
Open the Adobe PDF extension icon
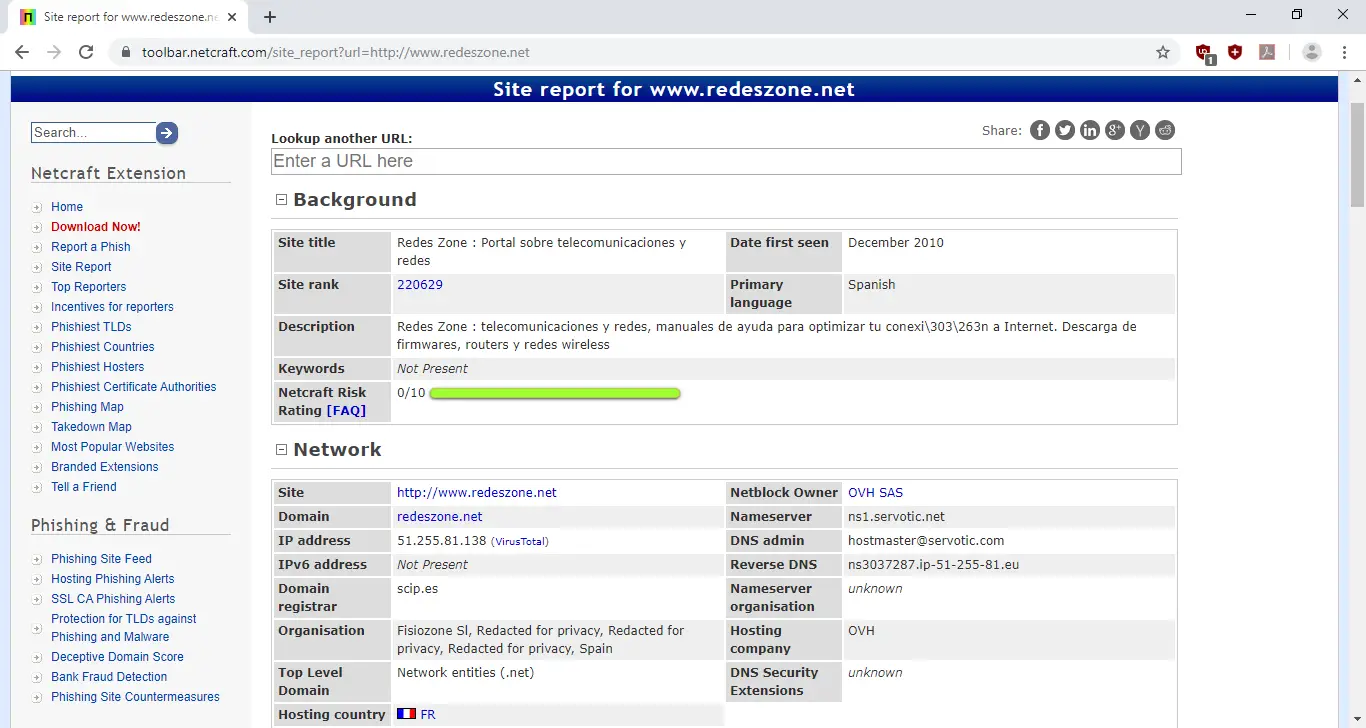(x=1267, y=52)
